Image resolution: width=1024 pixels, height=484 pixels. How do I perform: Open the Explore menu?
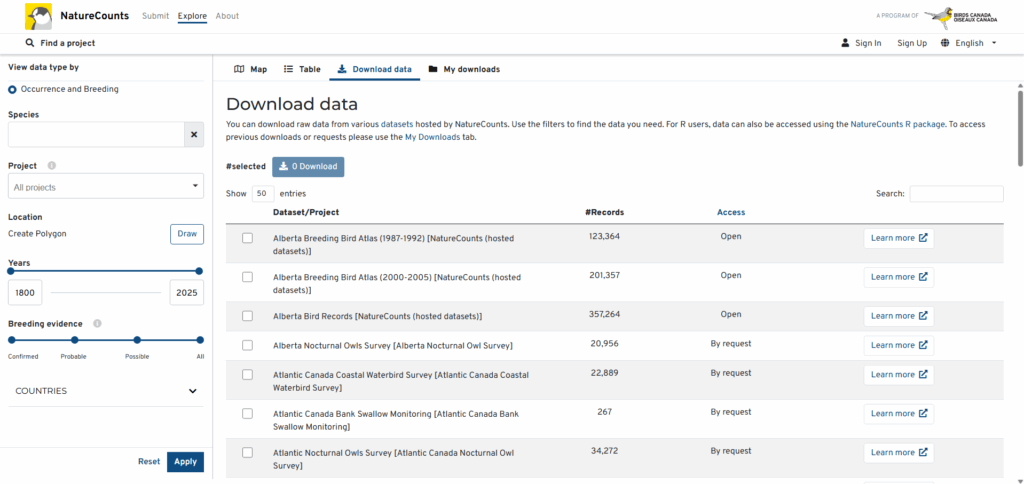click(x=192, y=16)
